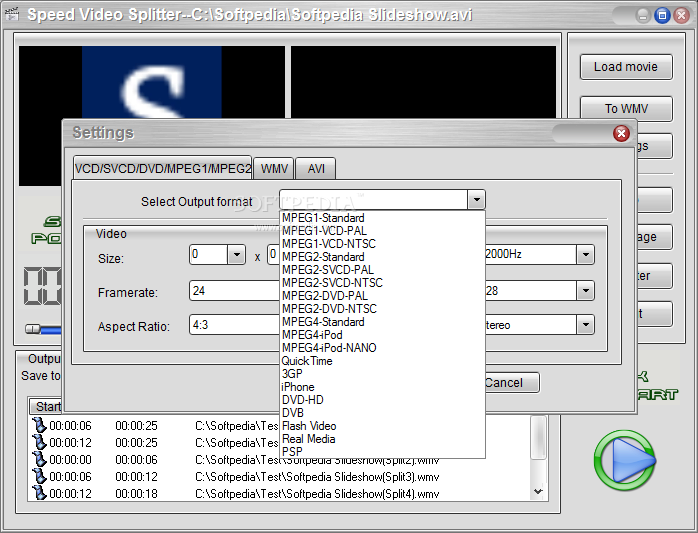Choose 3GP output format

tap(383, 374)
